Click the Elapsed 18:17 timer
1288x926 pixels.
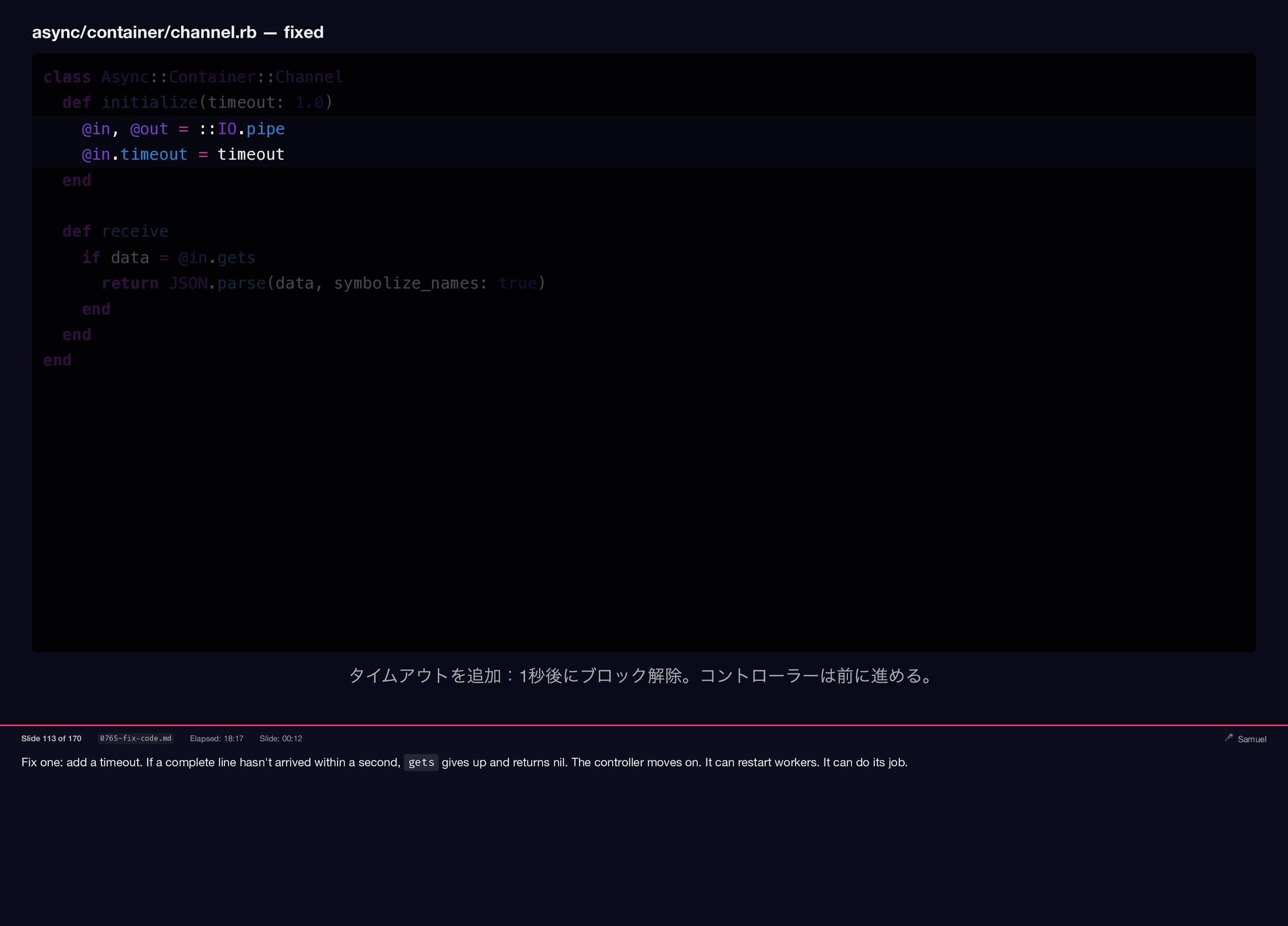click(x=216, y=738)
